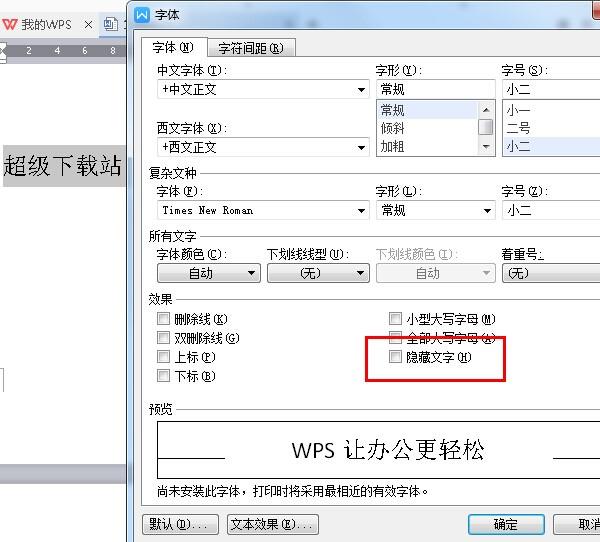Confirm with the 确定 button

506,524
